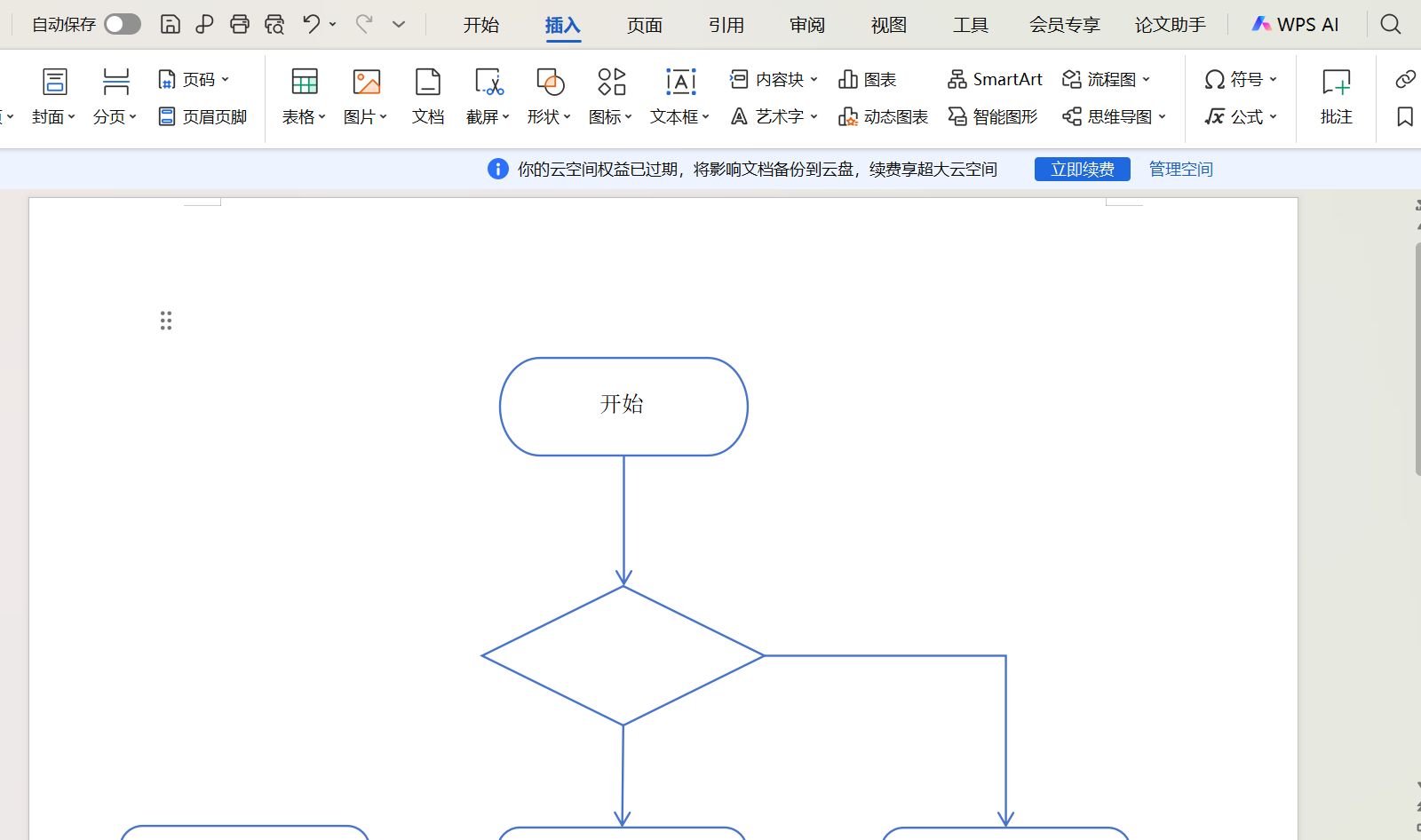The height and width of the screenshot is (840, 1421).
Task: Insert a chart with 图表
Action: pyautogui.click(x=868, y=80)
